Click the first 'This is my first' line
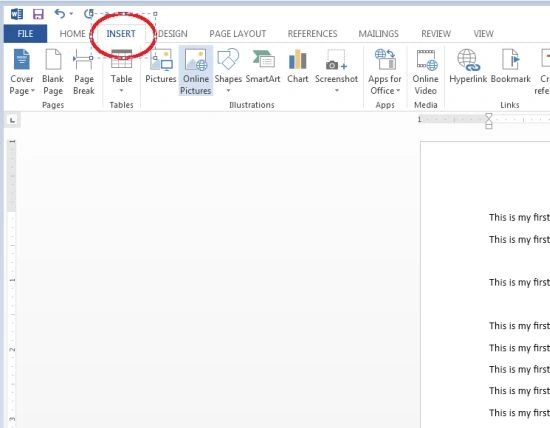Viewport: 550px width, 428px height. 519,218
